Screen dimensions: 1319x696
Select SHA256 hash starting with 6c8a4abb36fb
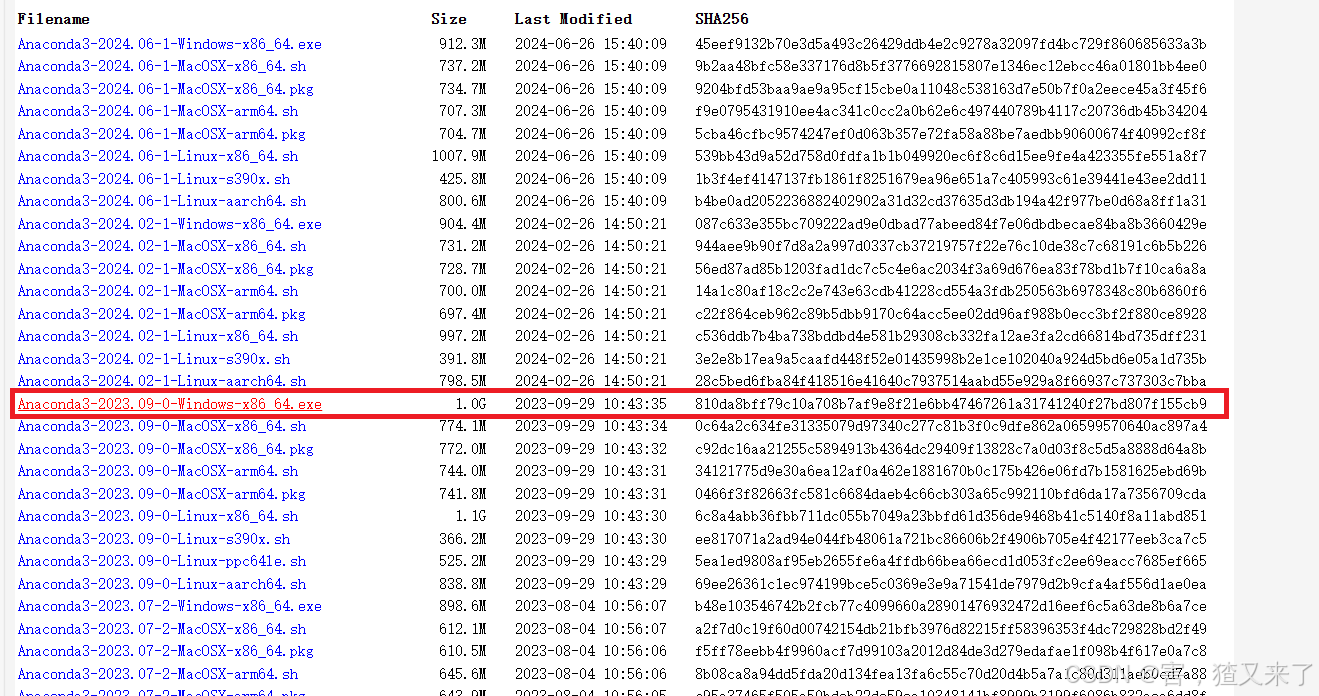click(951, 516)
